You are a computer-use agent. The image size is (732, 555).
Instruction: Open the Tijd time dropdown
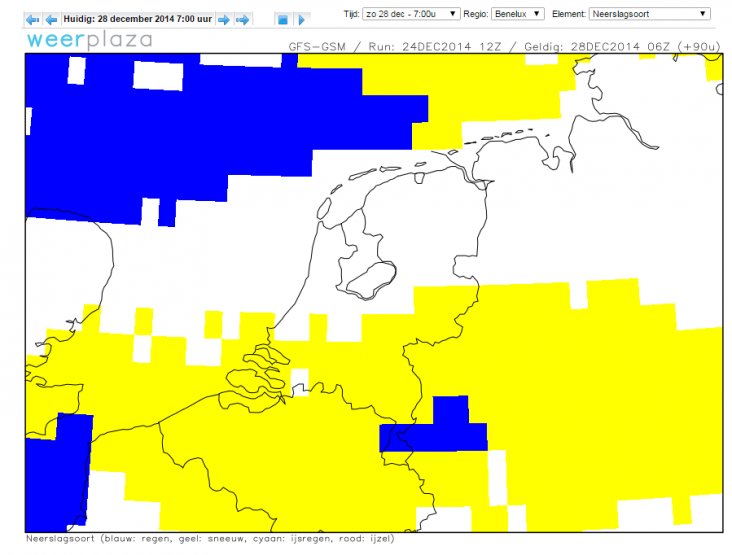(x=411, y=14)
